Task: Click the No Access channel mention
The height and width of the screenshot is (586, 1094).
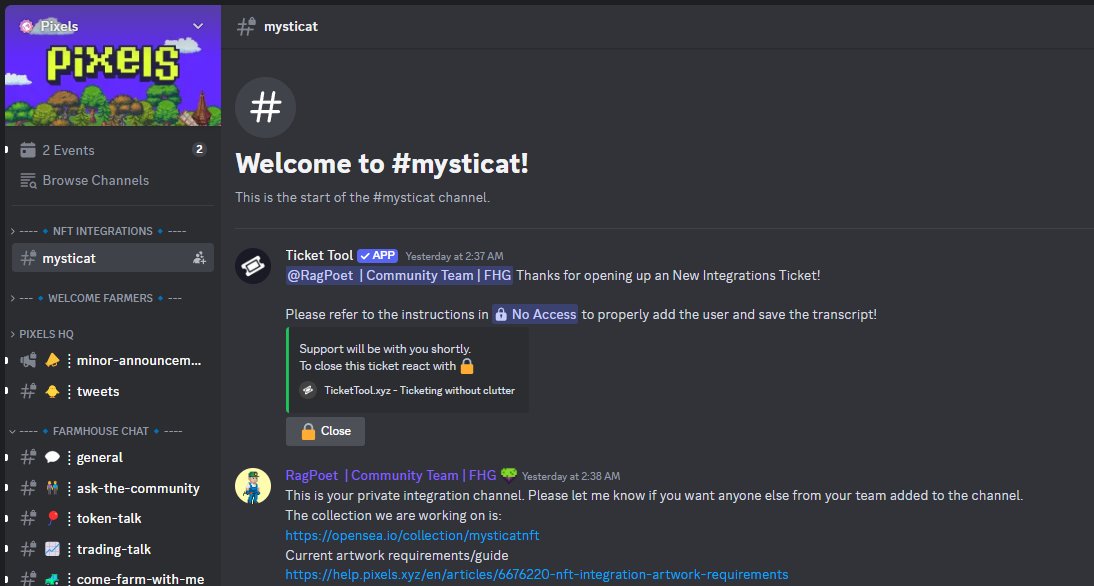Action: pos(535,315)
